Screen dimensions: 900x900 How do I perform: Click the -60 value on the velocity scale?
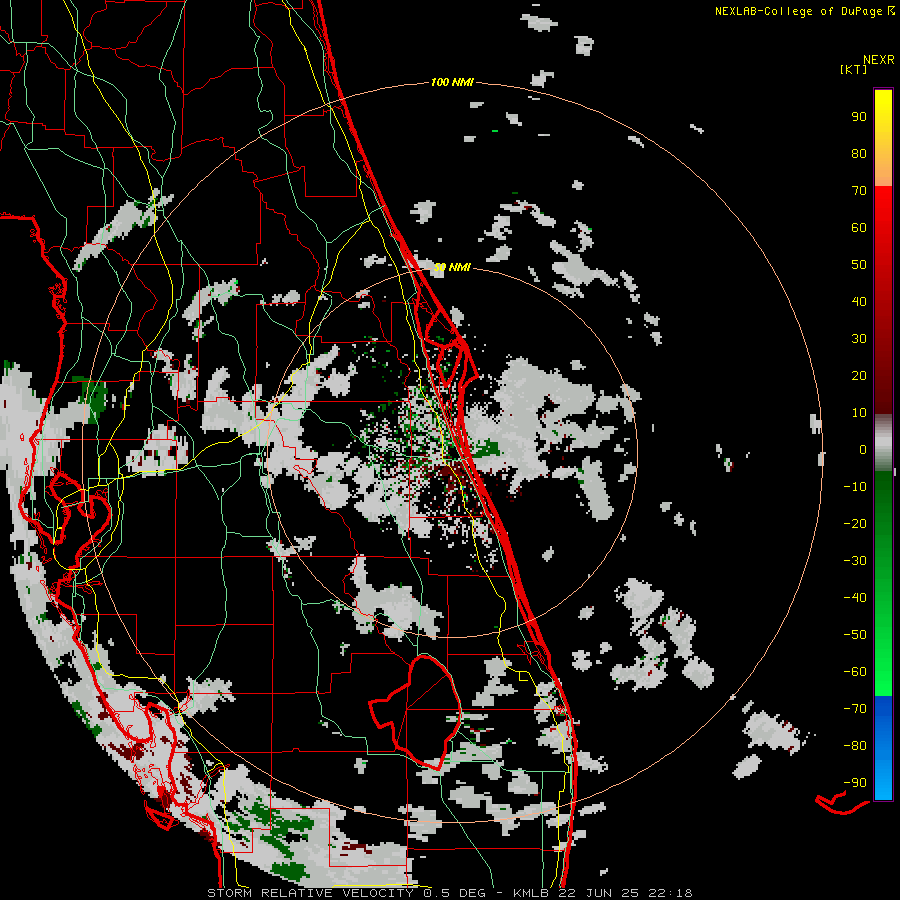pyautogui.click(x=855, y=672)
